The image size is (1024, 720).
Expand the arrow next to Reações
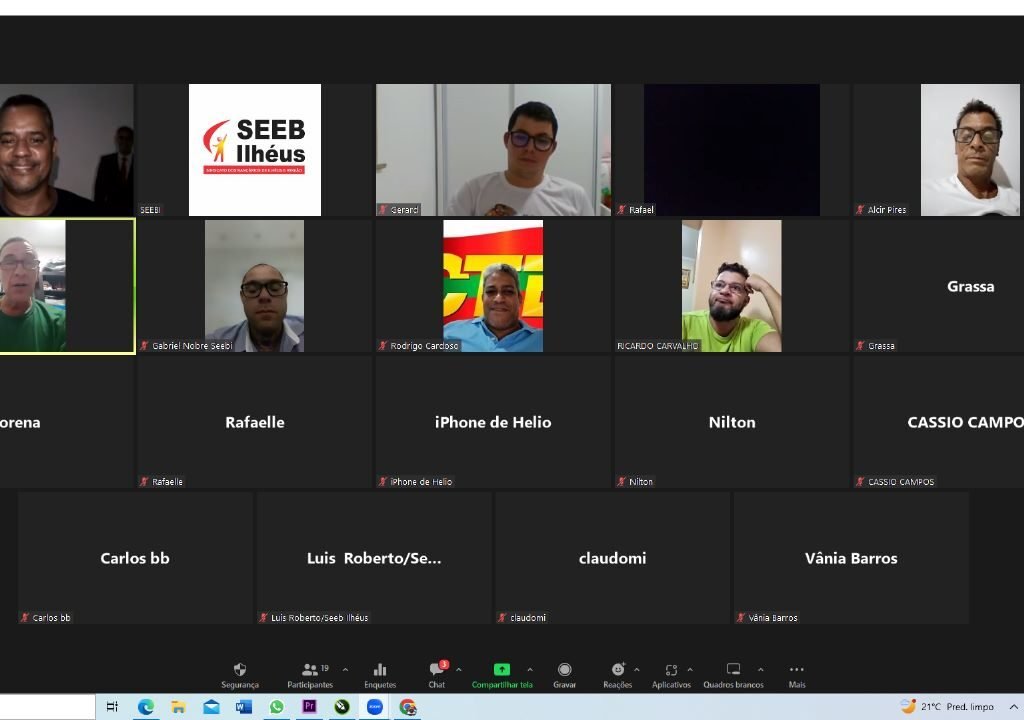pyautogui.click(x=637, y=670)
